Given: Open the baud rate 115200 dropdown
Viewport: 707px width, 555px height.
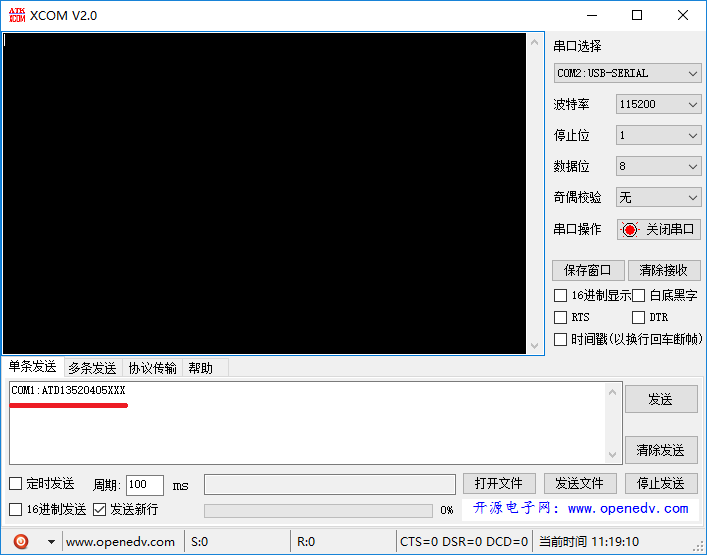Looking at the screenshot, I should 658,104.
